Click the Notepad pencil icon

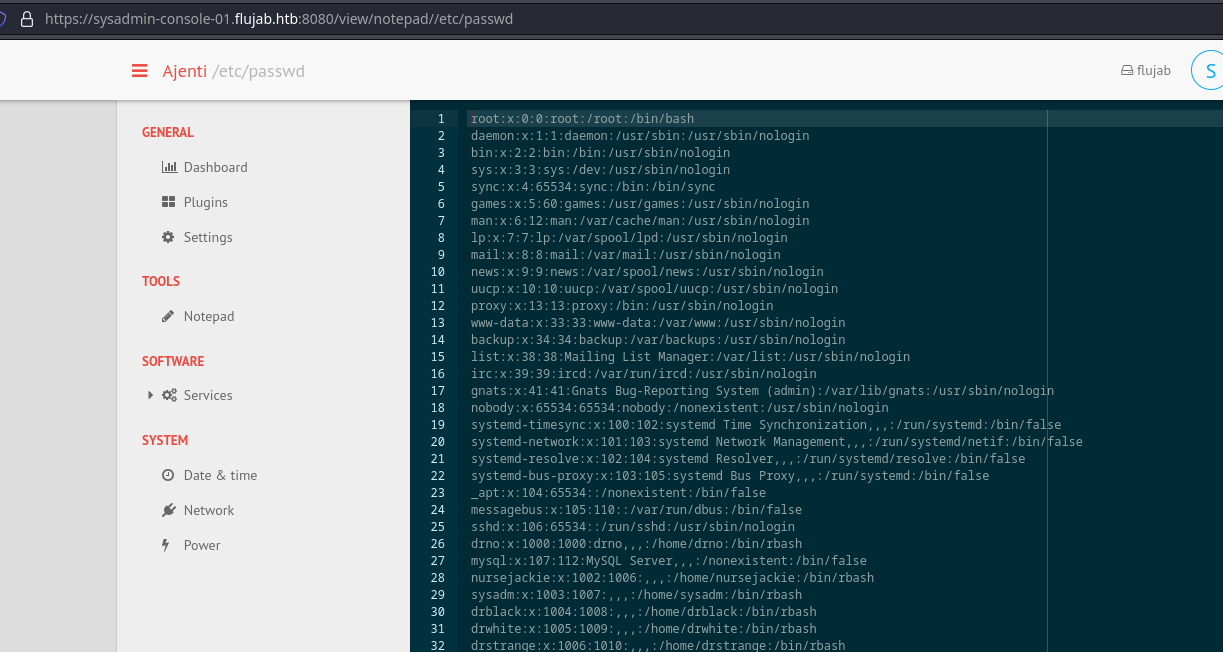[x=169, y=316]
